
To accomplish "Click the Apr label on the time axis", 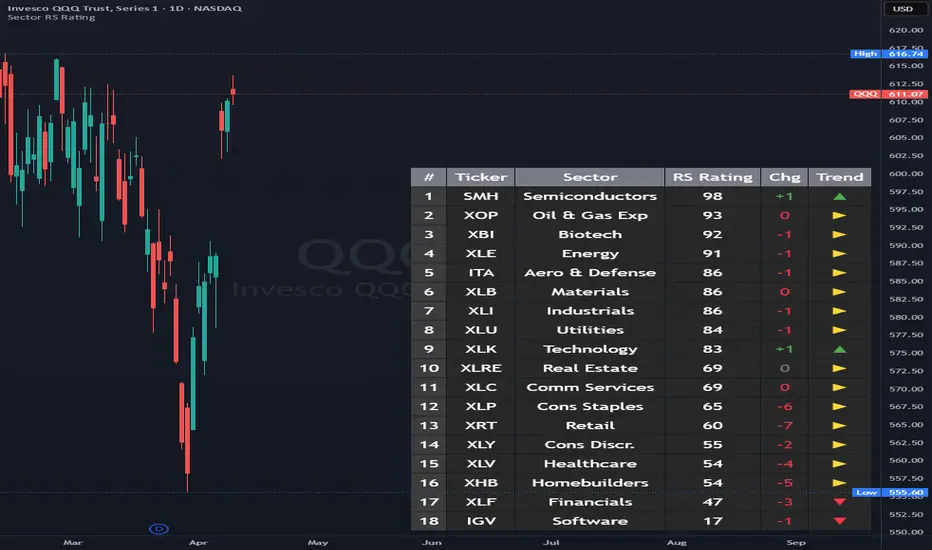I will [x=198, y=542].
